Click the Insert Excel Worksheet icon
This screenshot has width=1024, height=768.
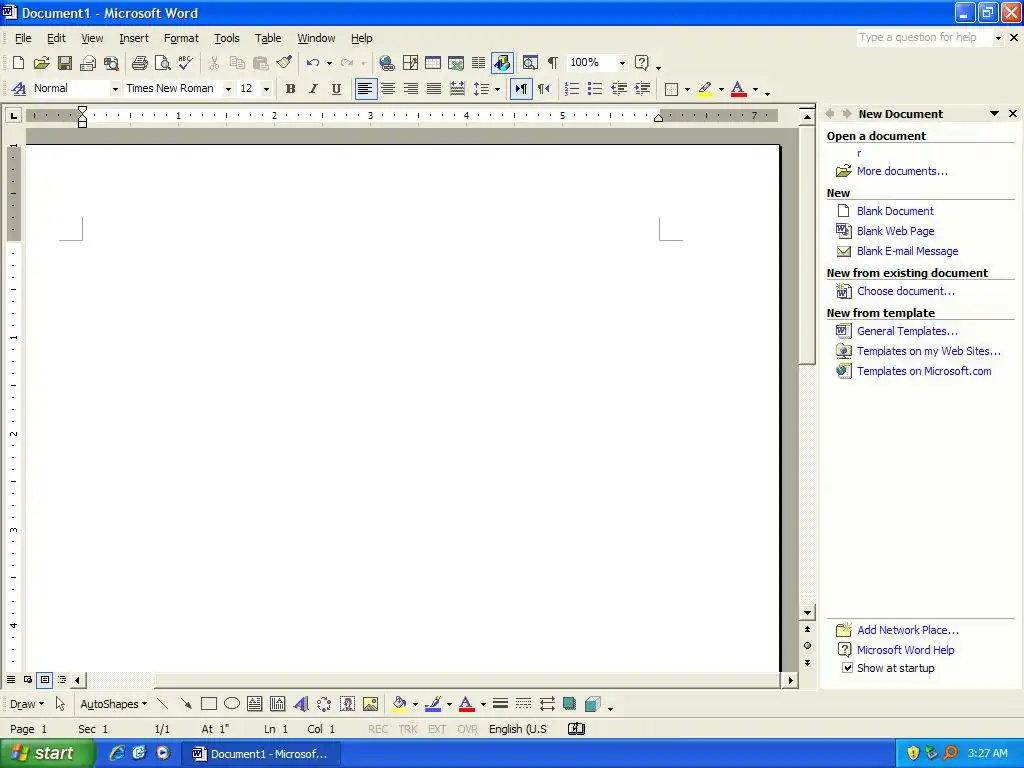(x=456, y=63)
